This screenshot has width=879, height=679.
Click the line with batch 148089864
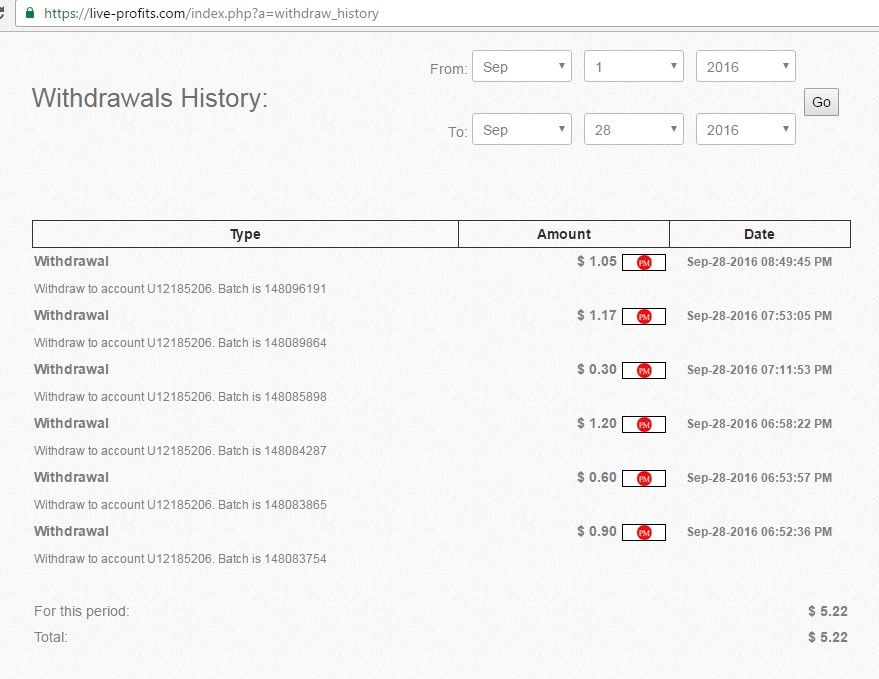180,343
